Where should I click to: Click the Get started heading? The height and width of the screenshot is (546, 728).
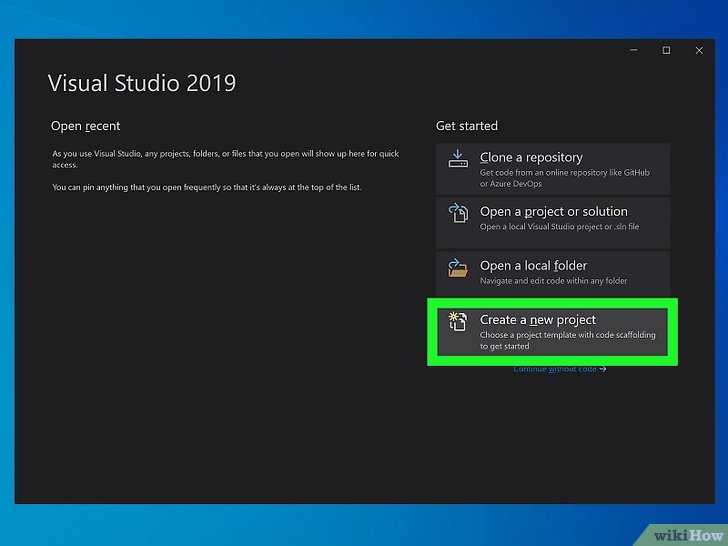pyautogui.click(x=467, y=126)
